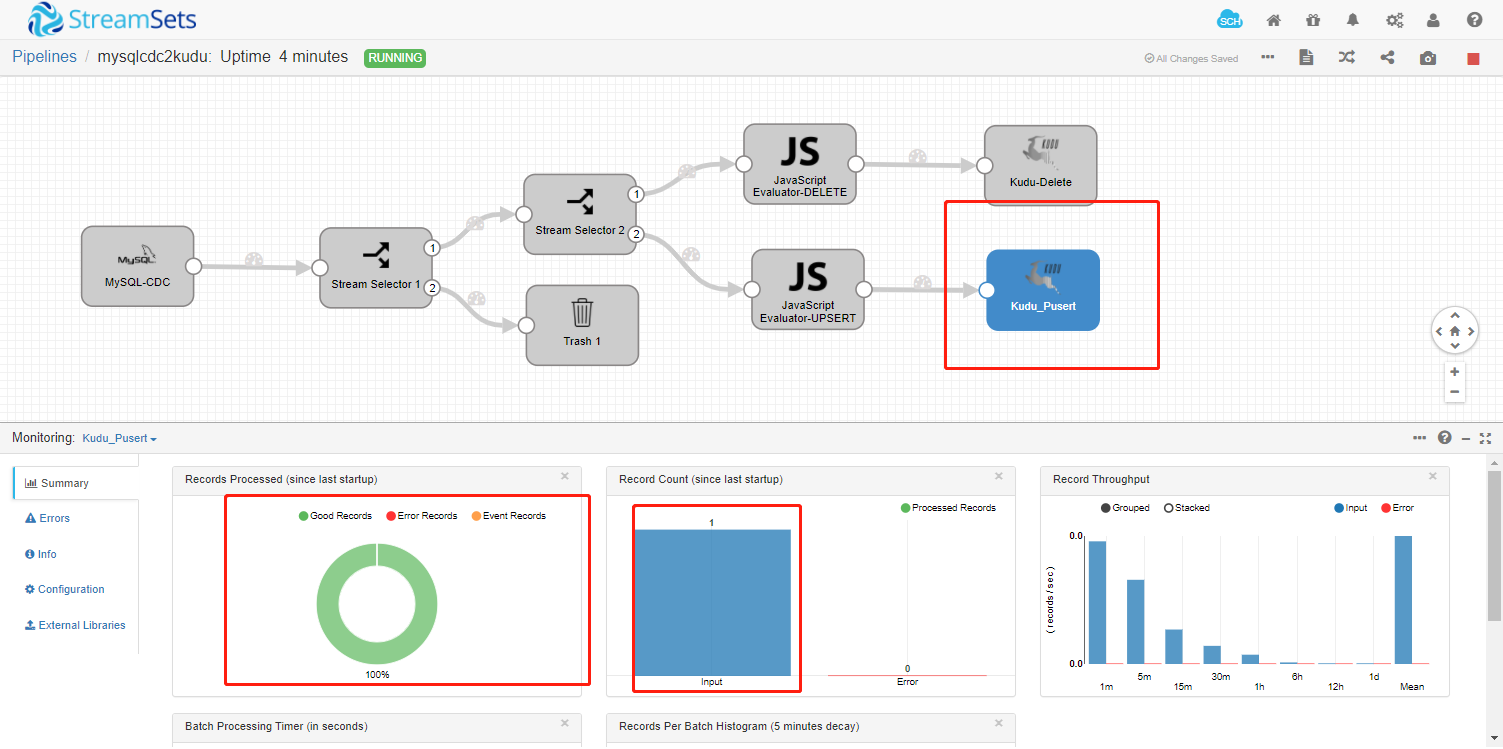Viewport: 1503px width, 749px height.
Task: Open the pipeline more options ellipsis
Action: pos(1268,57)
